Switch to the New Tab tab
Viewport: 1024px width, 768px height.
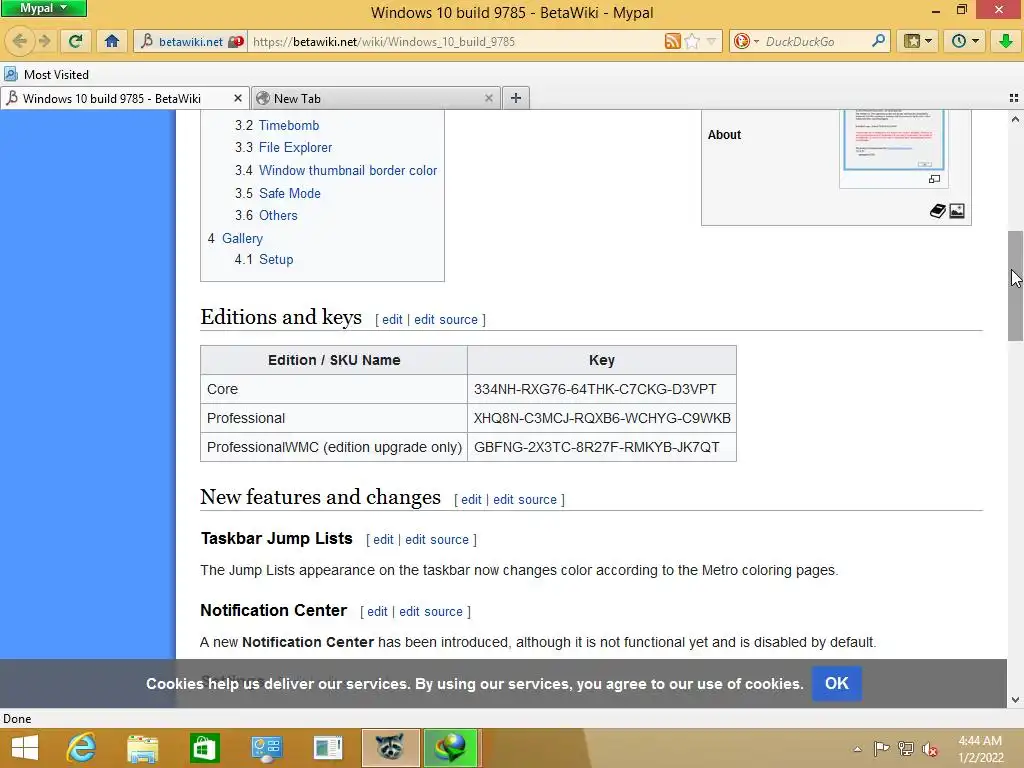[376, 98]
